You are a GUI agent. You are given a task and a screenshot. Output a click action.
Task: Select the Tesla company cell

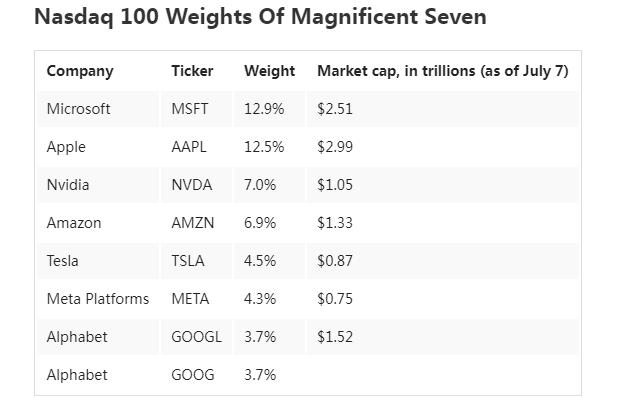click(x=62, y=261)
